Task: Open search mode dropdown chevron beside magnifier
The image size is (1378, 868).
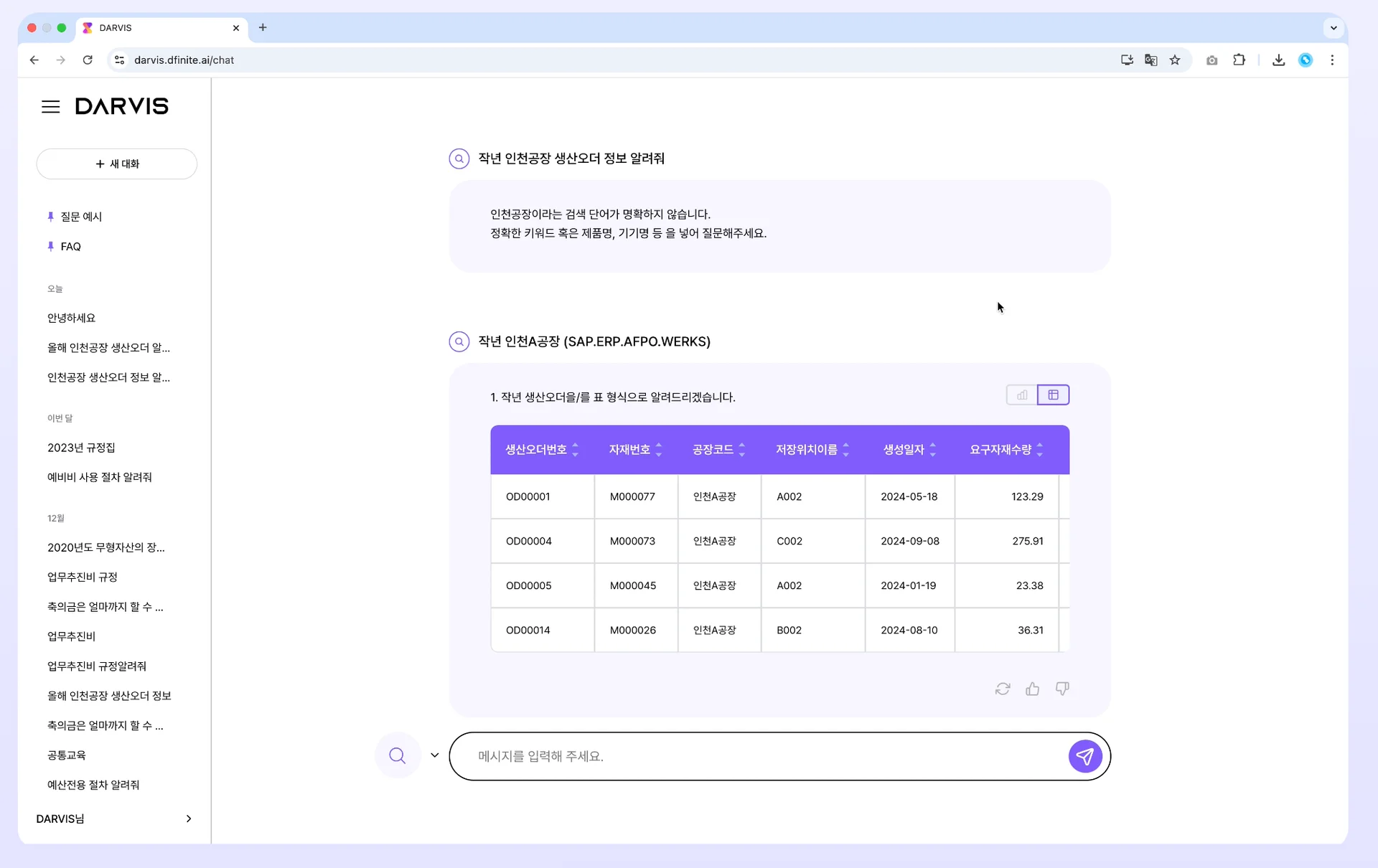Action: [x=434, y=755]
